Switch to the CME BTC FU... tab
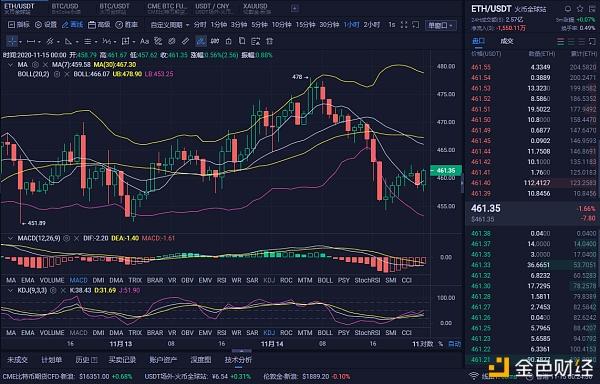 pyautogui.click(x=166, y=7)
